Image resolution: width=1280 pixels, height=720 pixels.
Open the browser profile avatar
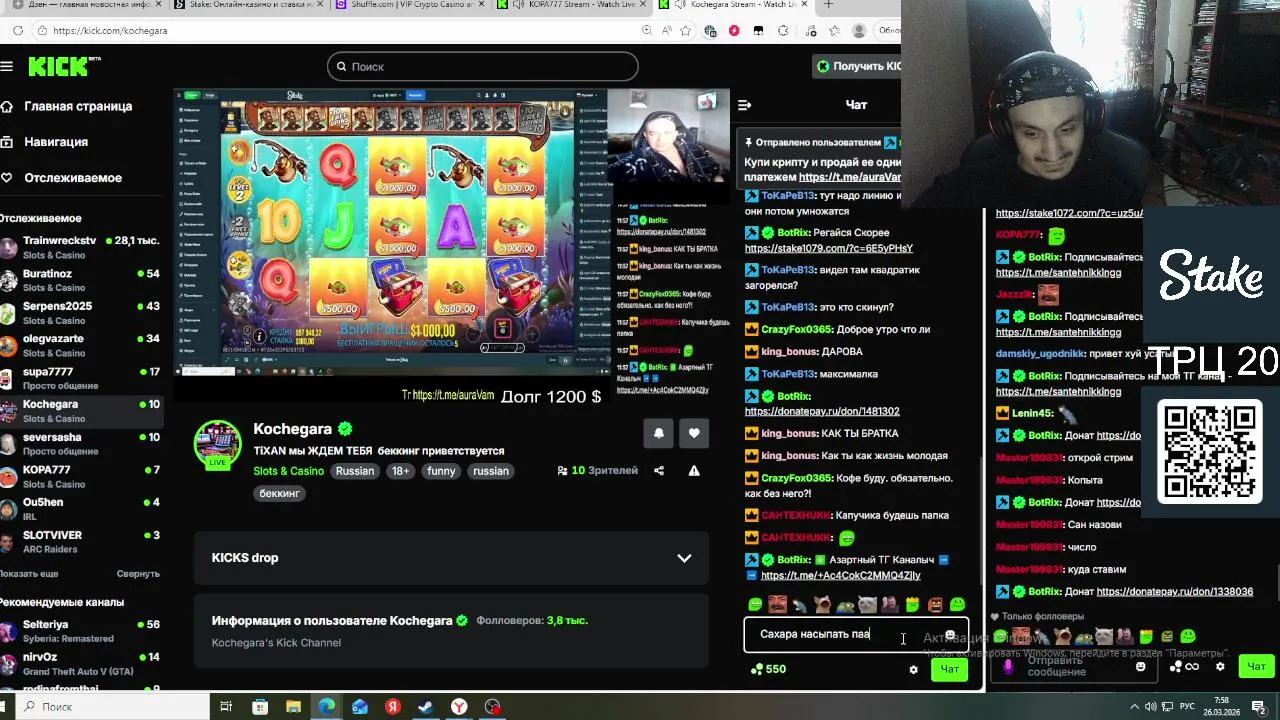pos(858,31)
